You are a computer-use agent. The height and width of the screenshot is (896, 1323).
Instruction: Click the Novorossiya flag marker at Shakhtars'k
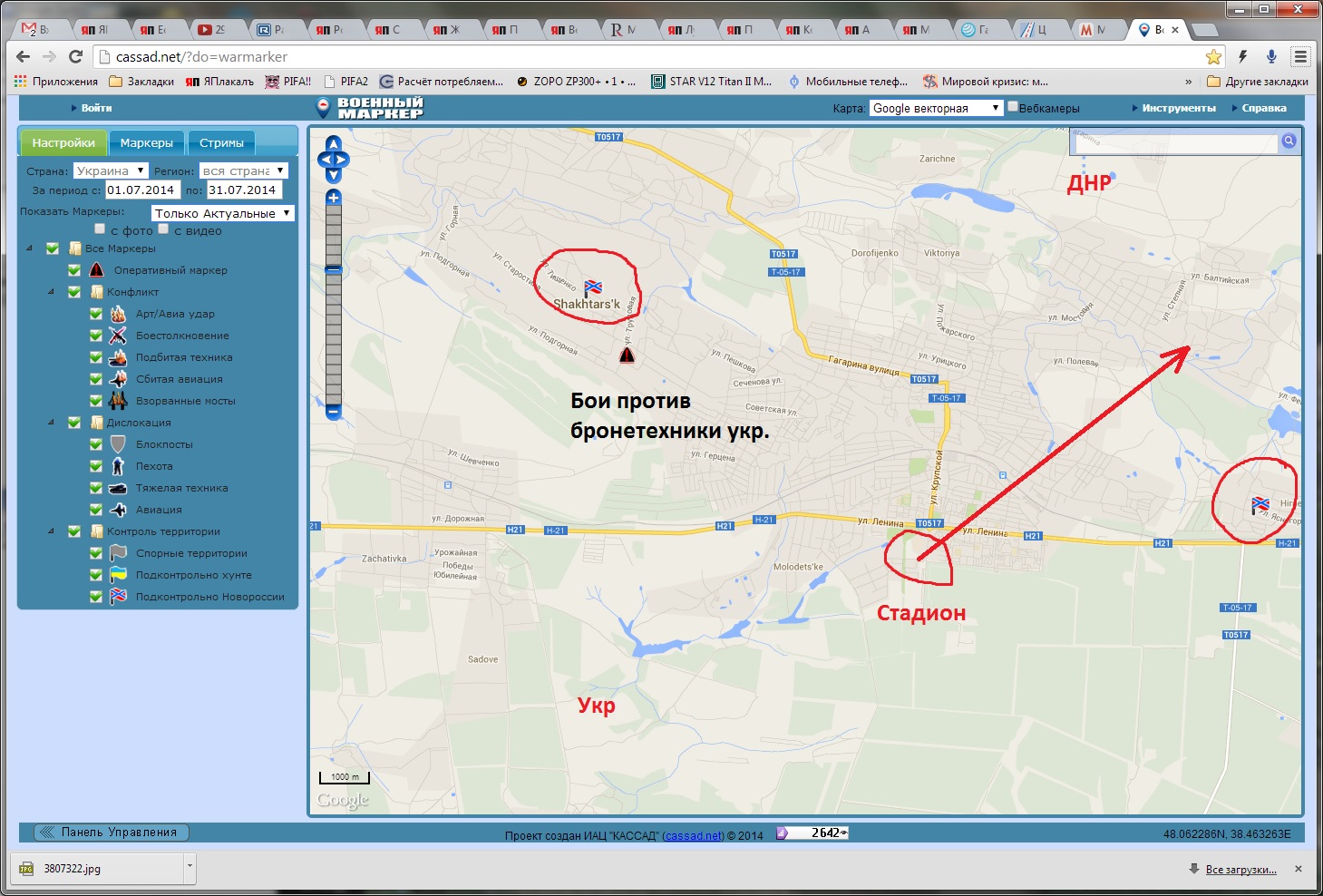coord(593,287)
